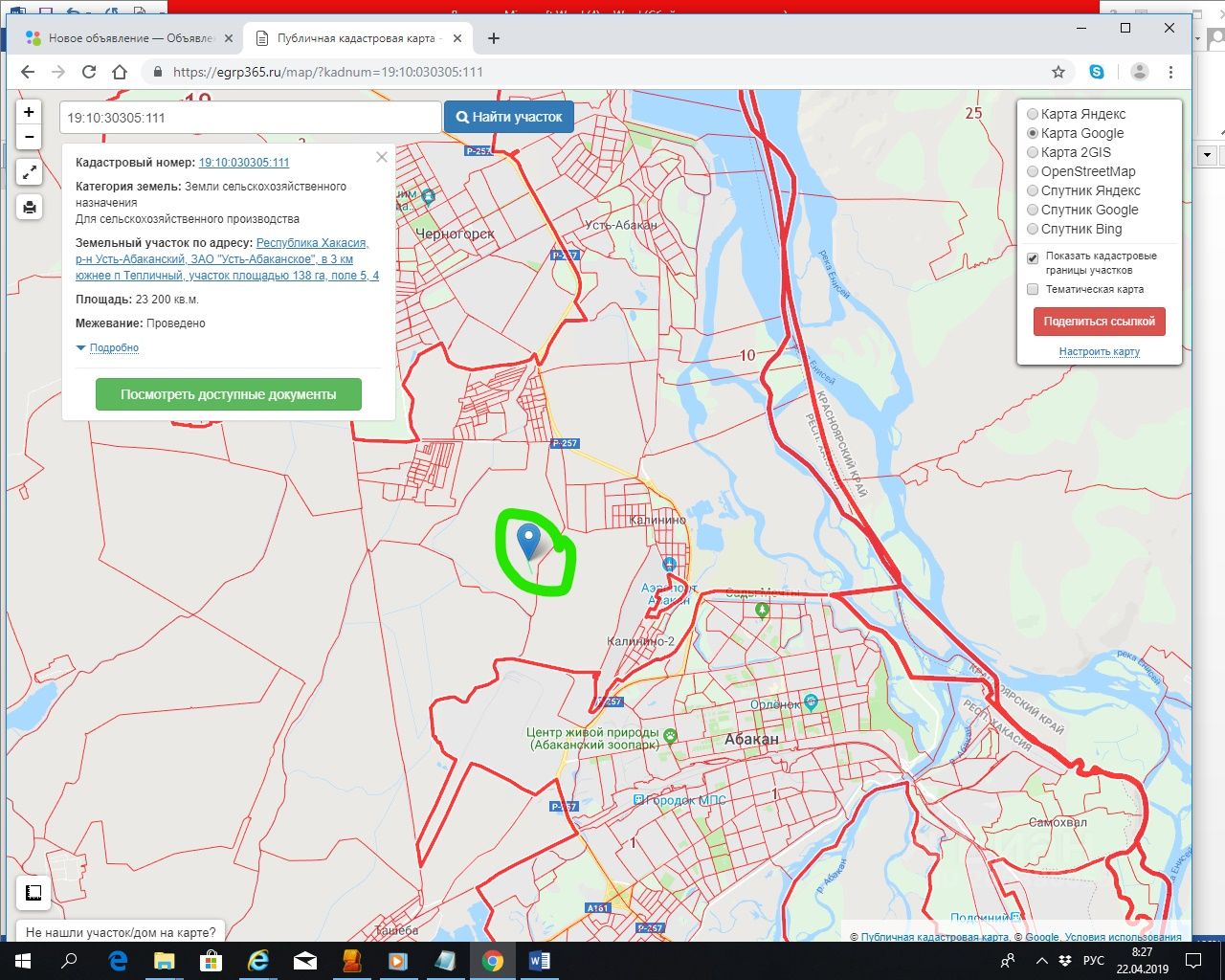Switch to 'Публичная кадастровая карта' tab
The image size is (1225, 980).
(355, 38)
